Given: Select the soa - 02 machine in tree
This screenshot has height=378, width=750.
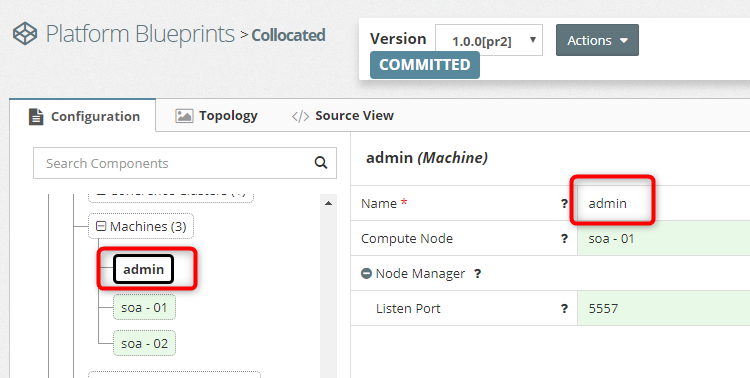Looking at the screenshot, I should pyautogui.click(x=144, y=344).
